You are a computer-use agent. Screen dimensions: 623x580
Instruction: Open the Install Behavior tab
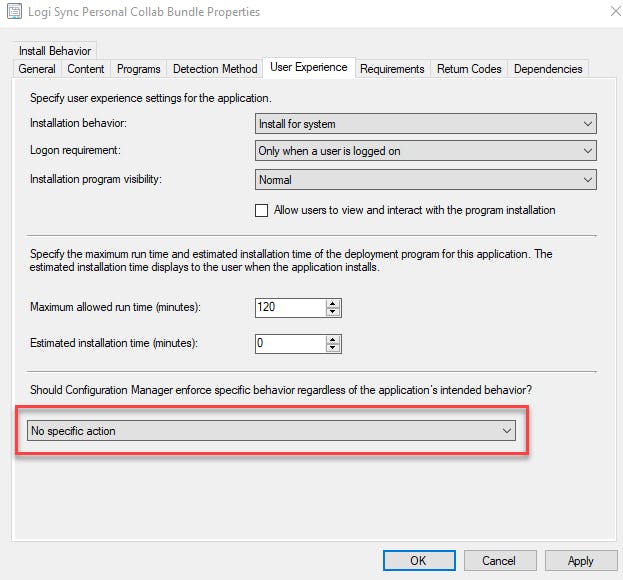pyautogui.click(x=55, y=51)
